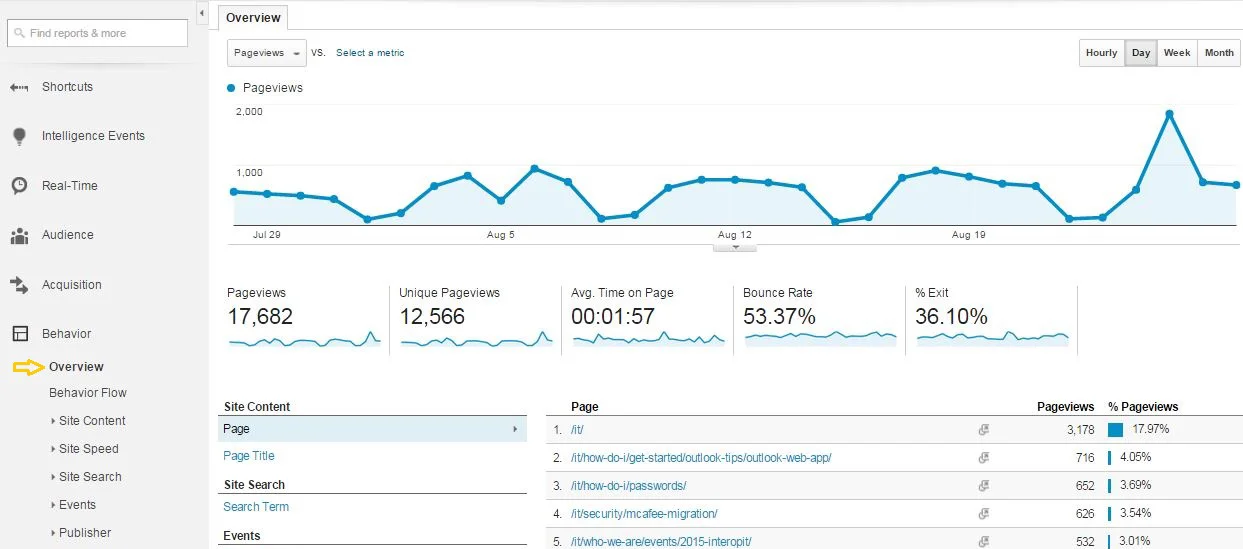Click the Acquisition arrows icon

19,285
